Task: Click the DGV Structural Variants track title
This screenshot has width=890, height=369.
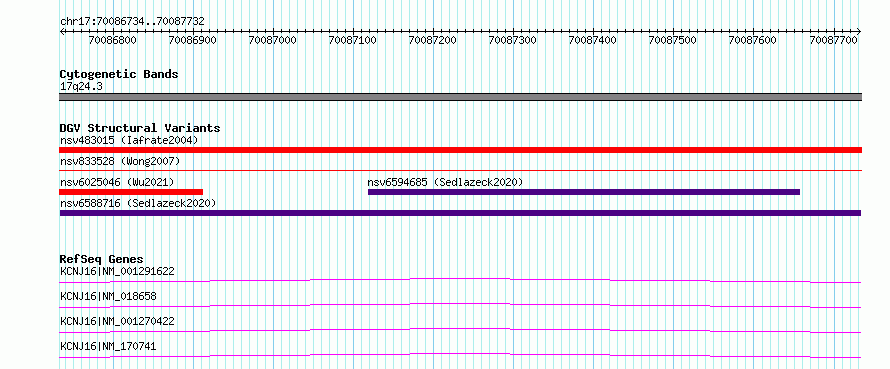Action: (x=140, y=128)
